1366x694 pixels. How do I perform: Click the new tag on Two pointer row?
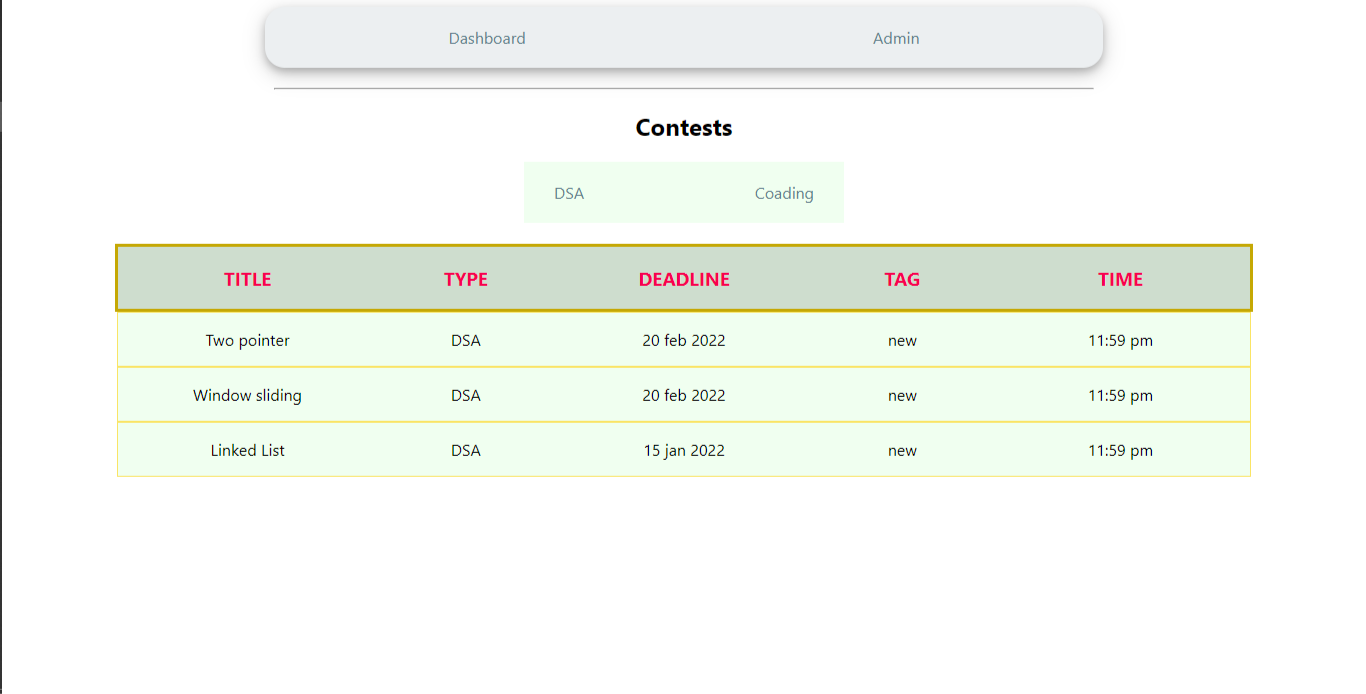point(902,340)
